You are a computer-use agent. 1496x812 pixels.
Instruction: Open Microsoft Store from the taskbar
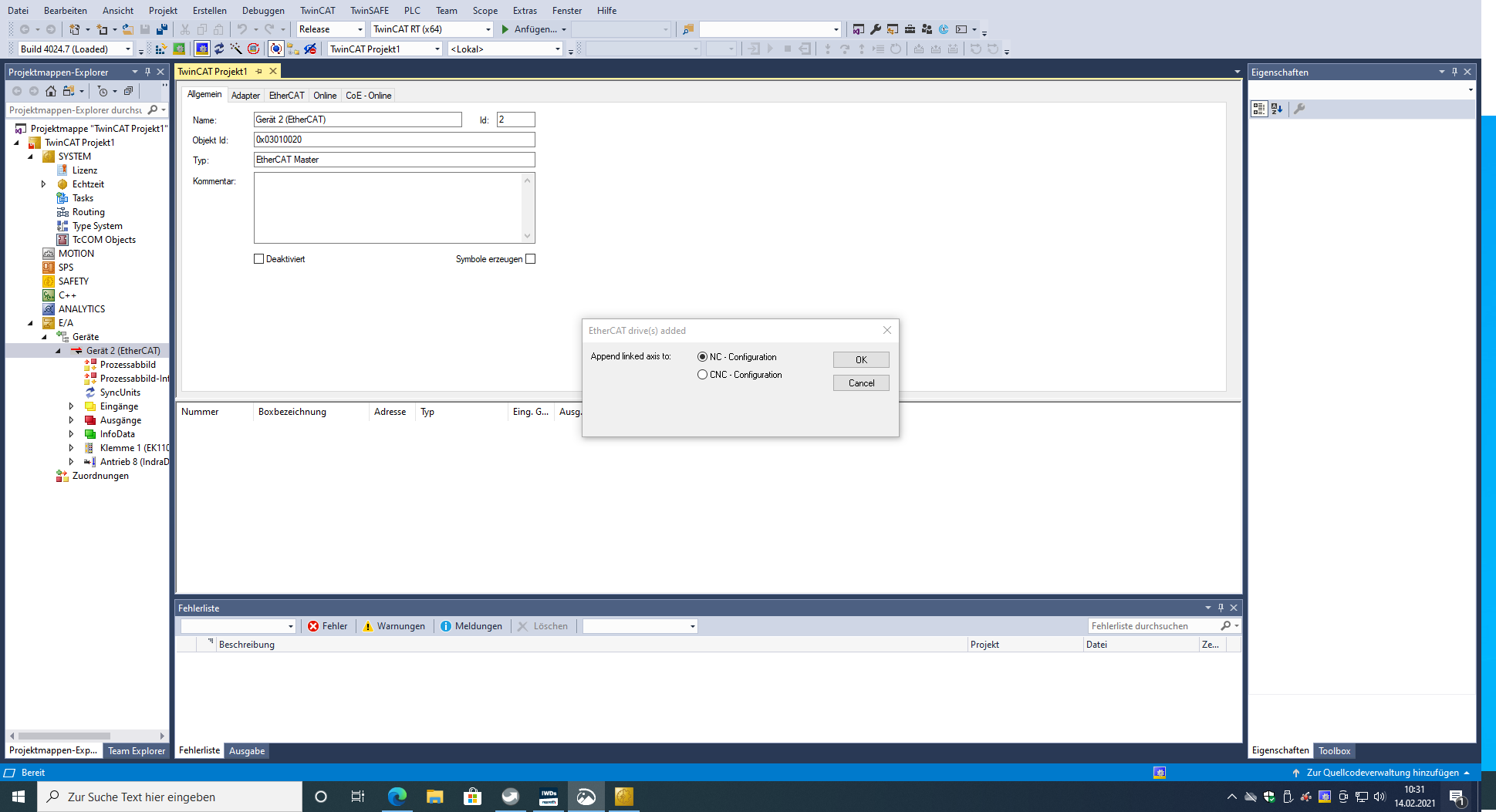472,797
